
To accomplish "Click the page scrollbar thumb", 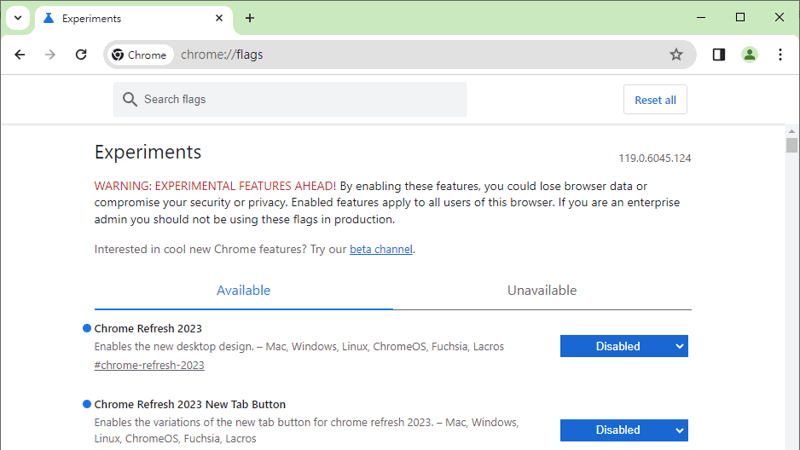I will 791,145.
